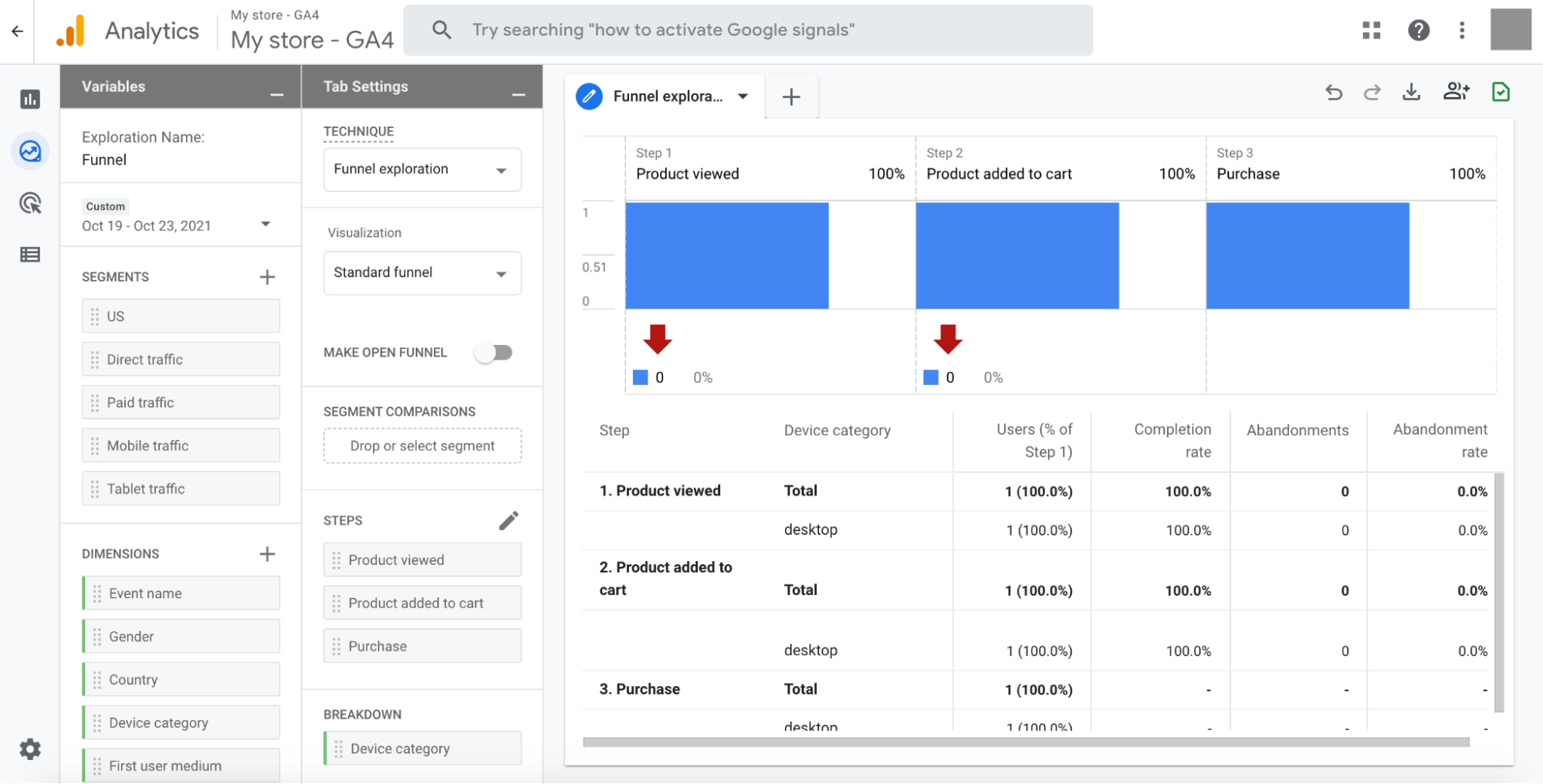
Task: Open the Funnel exploration tab options
Action: click(x=742, y=96)
